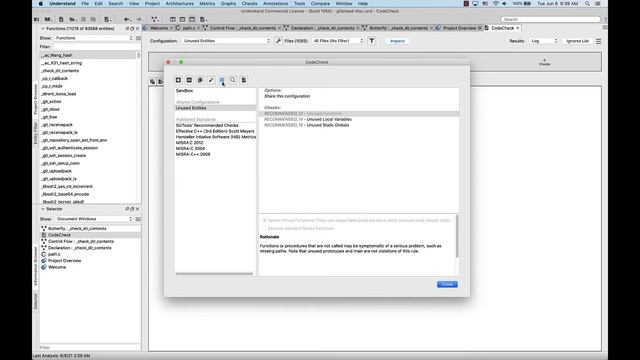640x360 pixels.
Task: Select _check_dir_contents in Functions list
Action: [60, 71]
